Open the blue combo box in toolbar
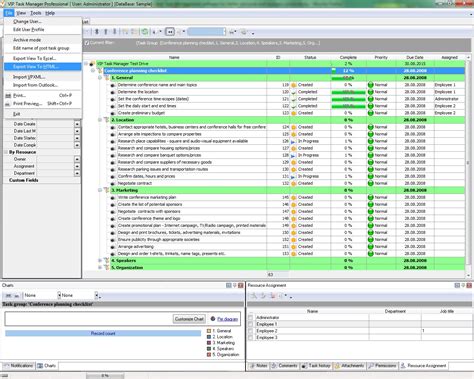The height and width of the screenshot is (379, 474). tap(206, 32)
